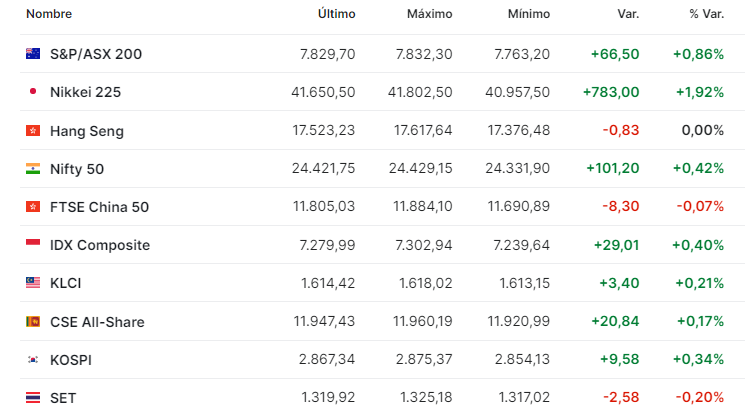The width and height of the screenshot is (745, 414).
Task: Click the India flag icon beside Nifty 50
Action: click(33, 169)
